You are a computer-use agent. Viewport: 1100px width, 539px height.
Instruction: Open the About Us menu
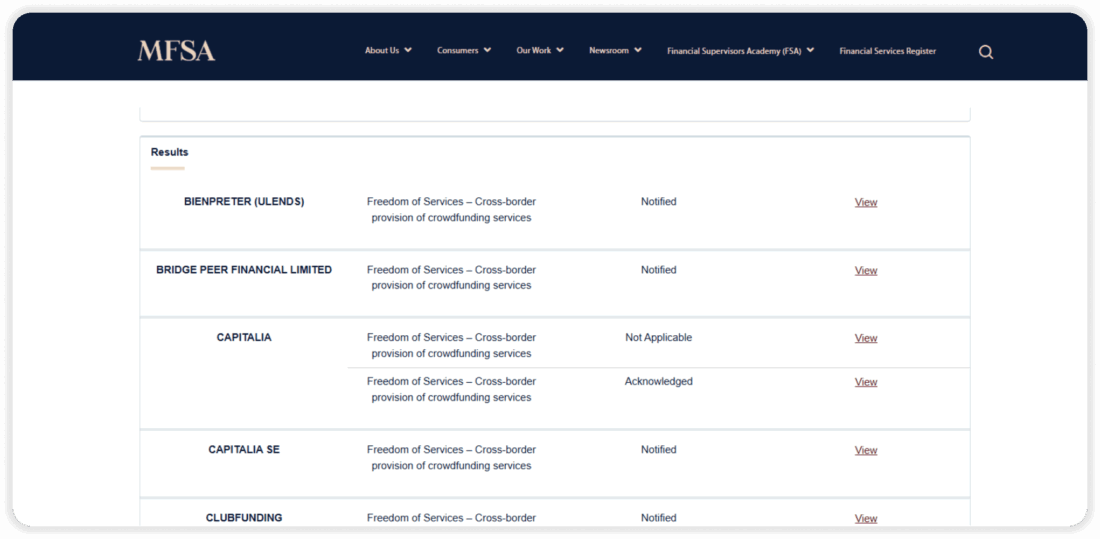(x=382, y=51)
